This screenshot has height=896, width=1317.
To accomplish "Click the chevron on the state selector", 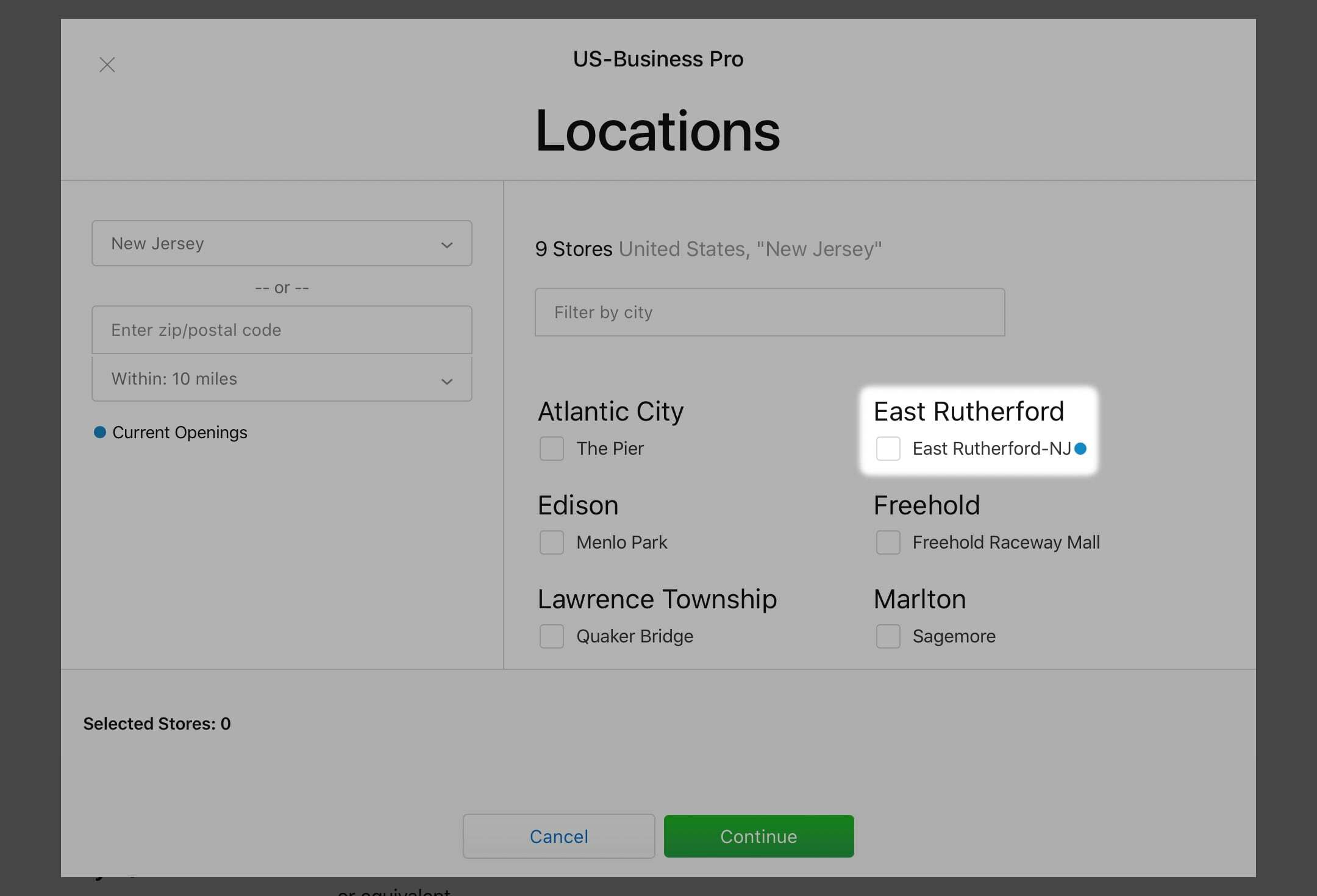I will click(447, 245).
